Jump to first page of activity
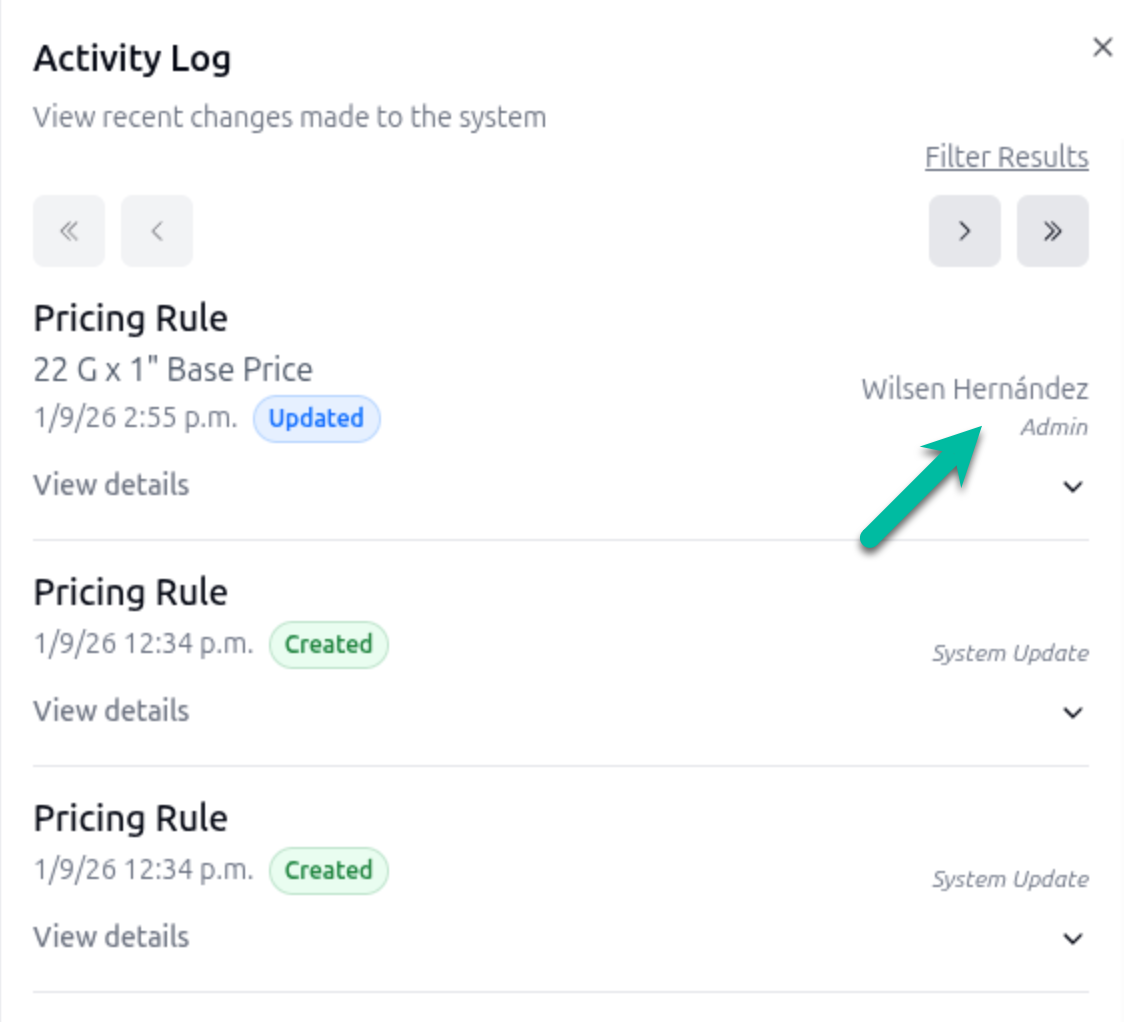 click(69, 231)
